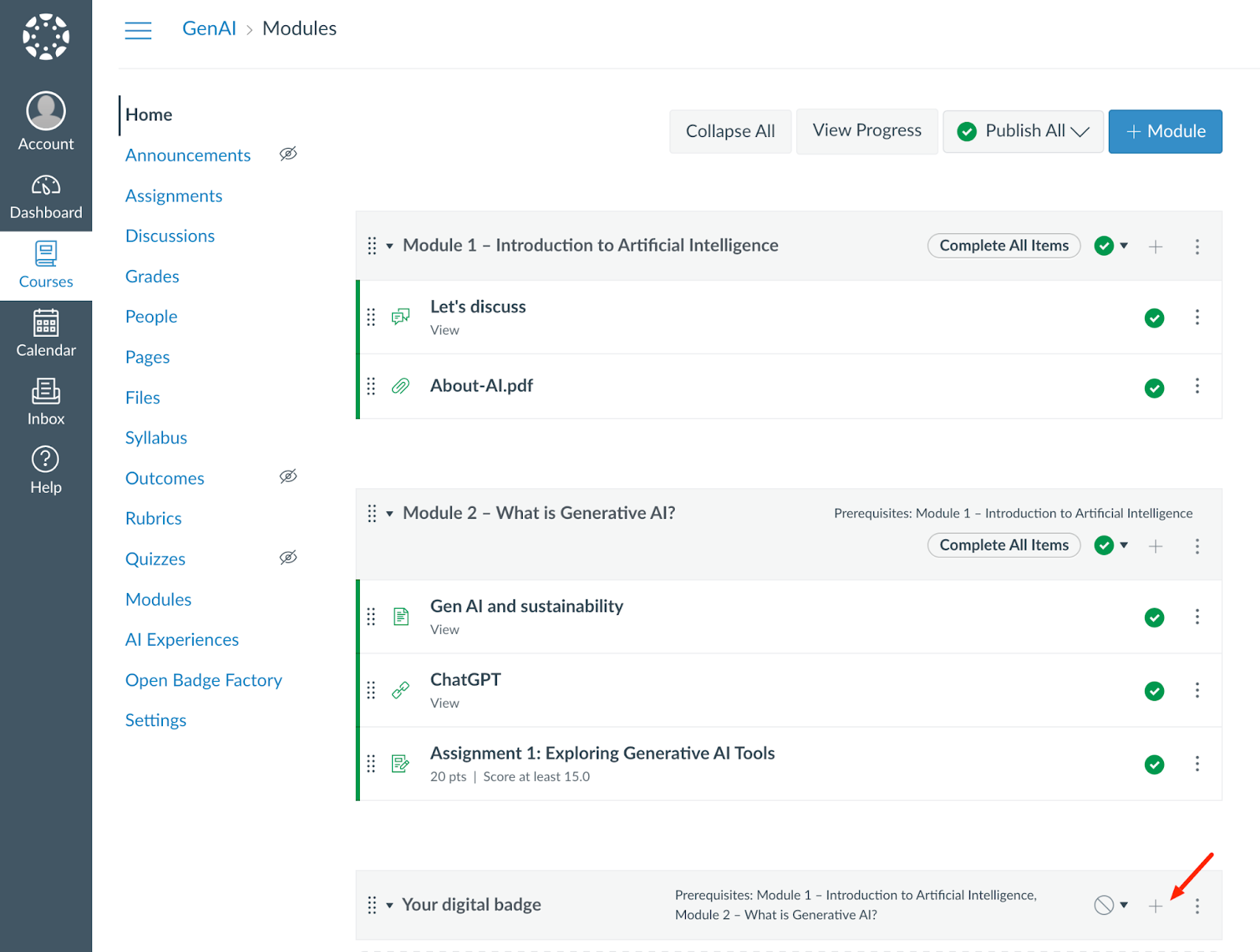1260x952 pixels.
Task: Open options menu for ChatGPT item
Action: pyautogui.click(x=1197, y=690)
